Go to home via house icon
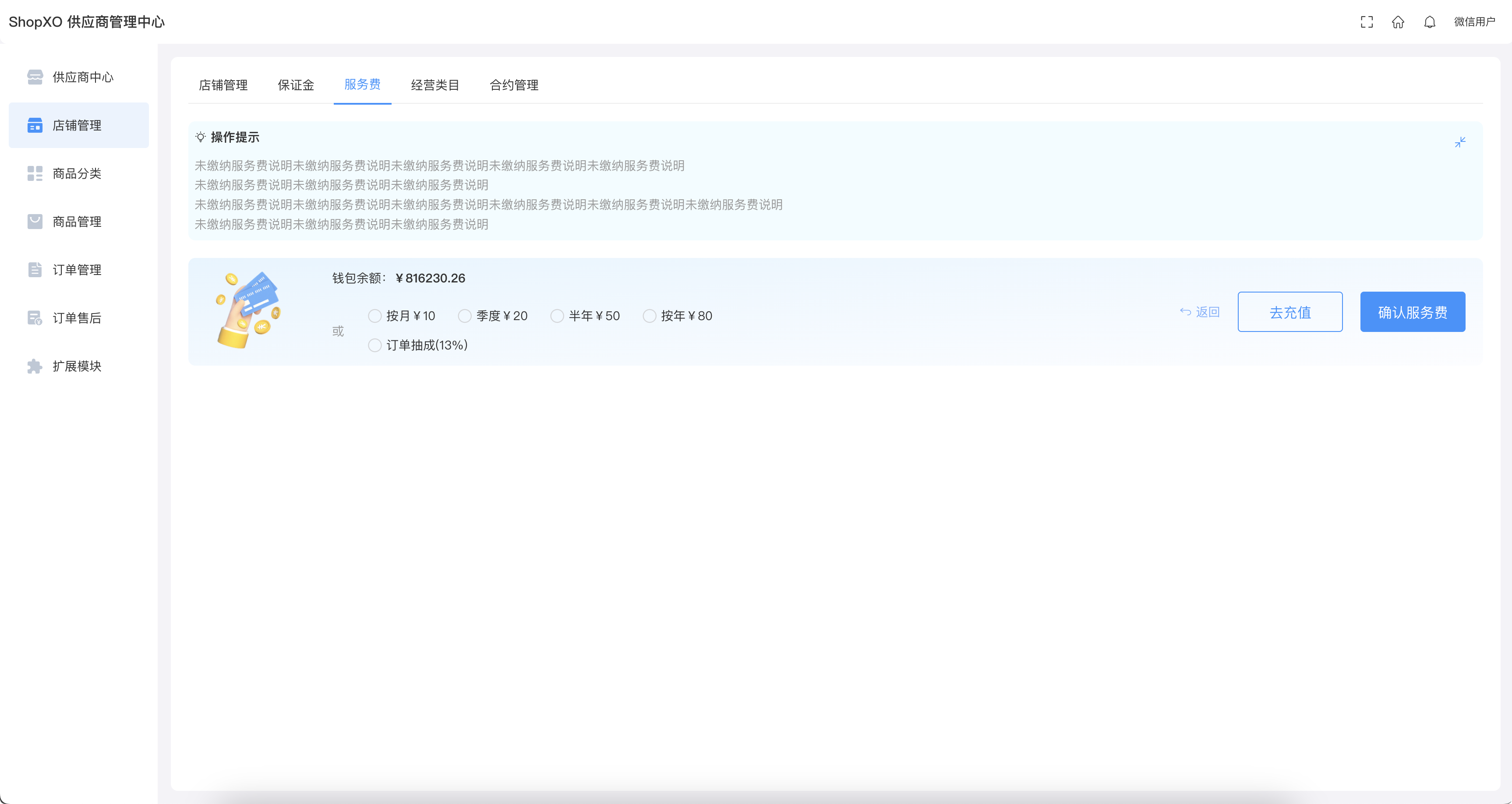The height and width of the screenshot is (804, 1512). tap(1398, 22)
